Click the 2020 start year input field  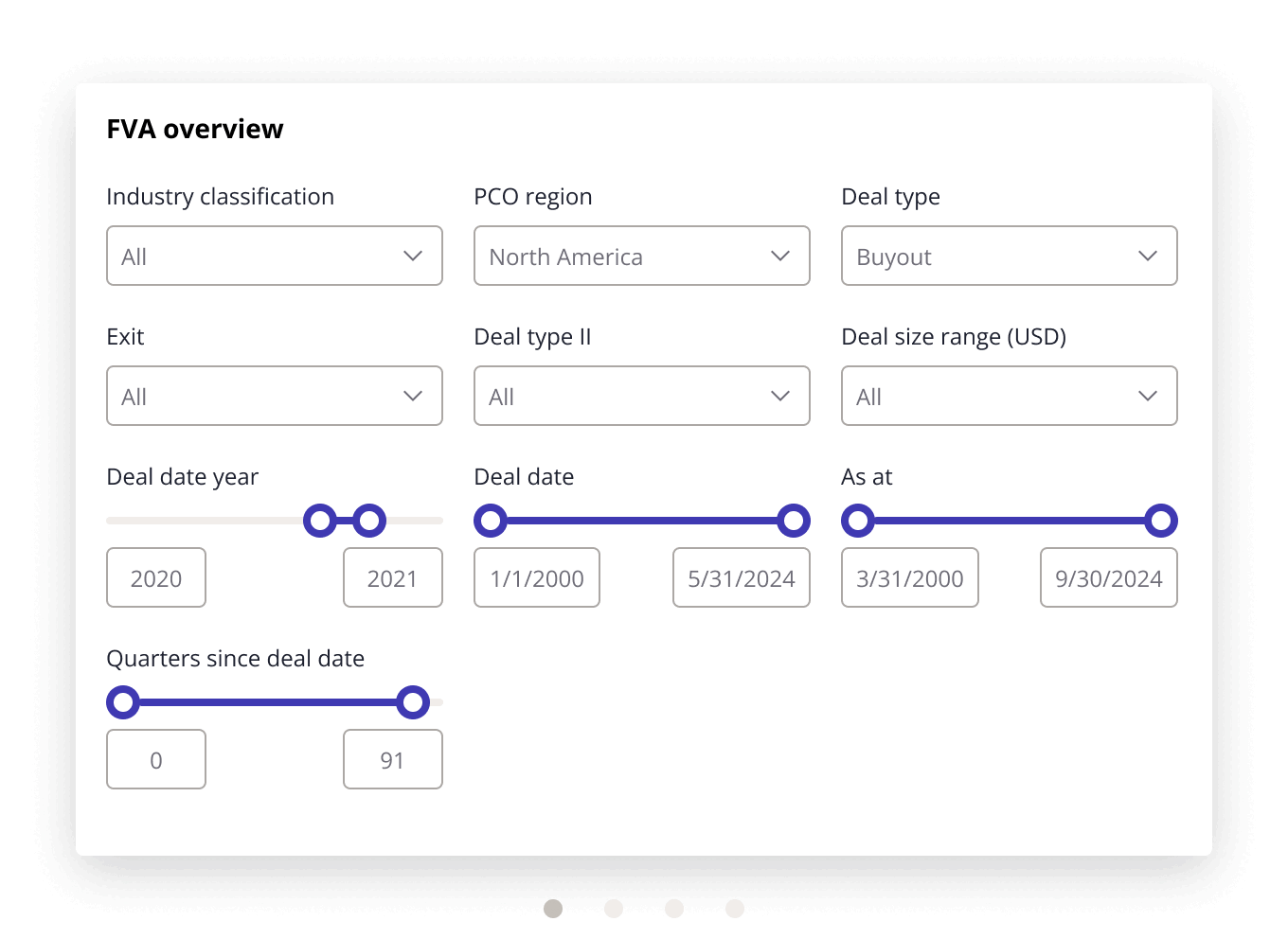(x=156, y=577)
